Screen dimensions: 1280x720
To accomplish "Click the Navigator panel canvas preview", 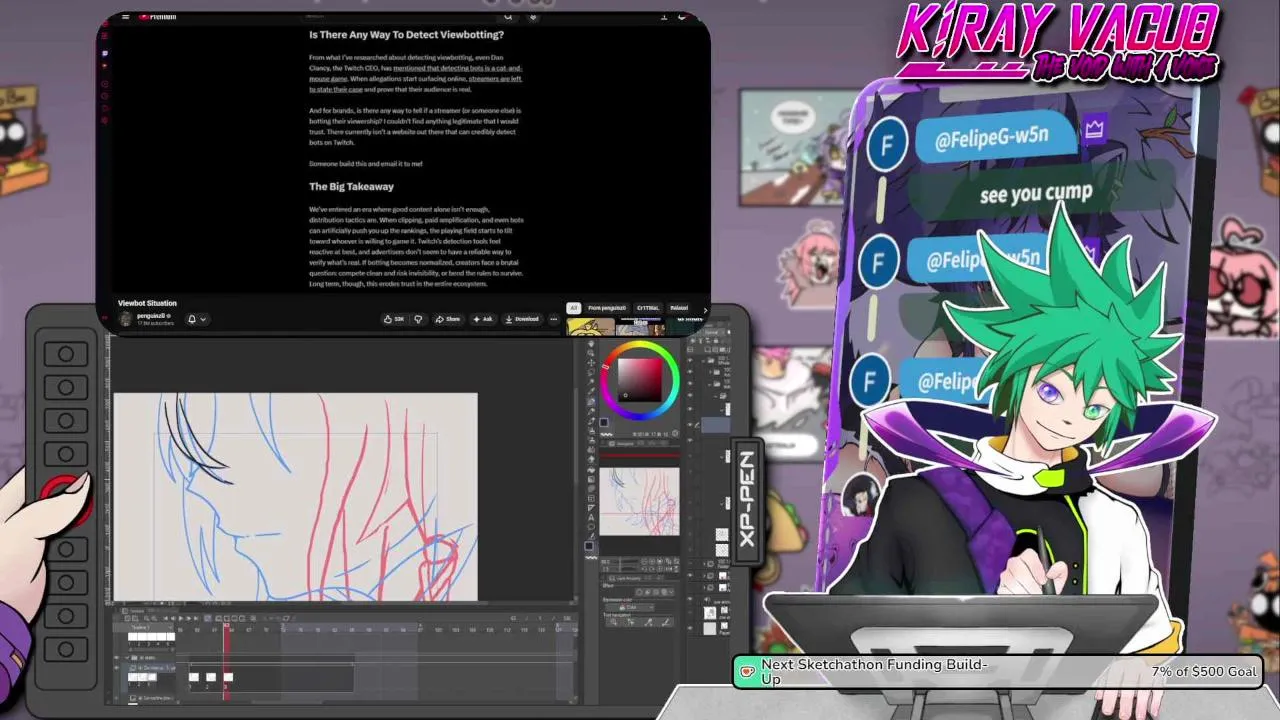I will point(639,501).
